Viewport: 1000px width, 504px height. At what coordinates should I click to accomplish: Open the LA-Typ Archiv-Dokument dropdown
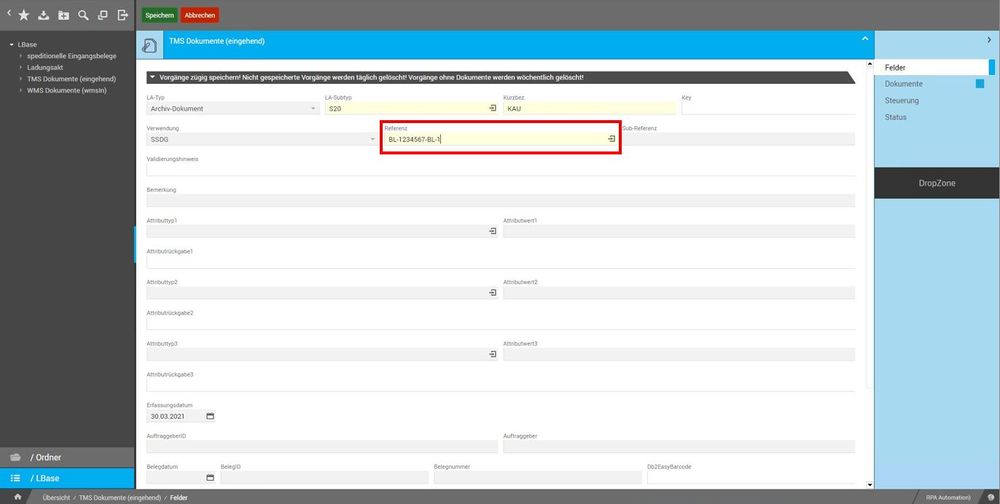coord(313,108)
